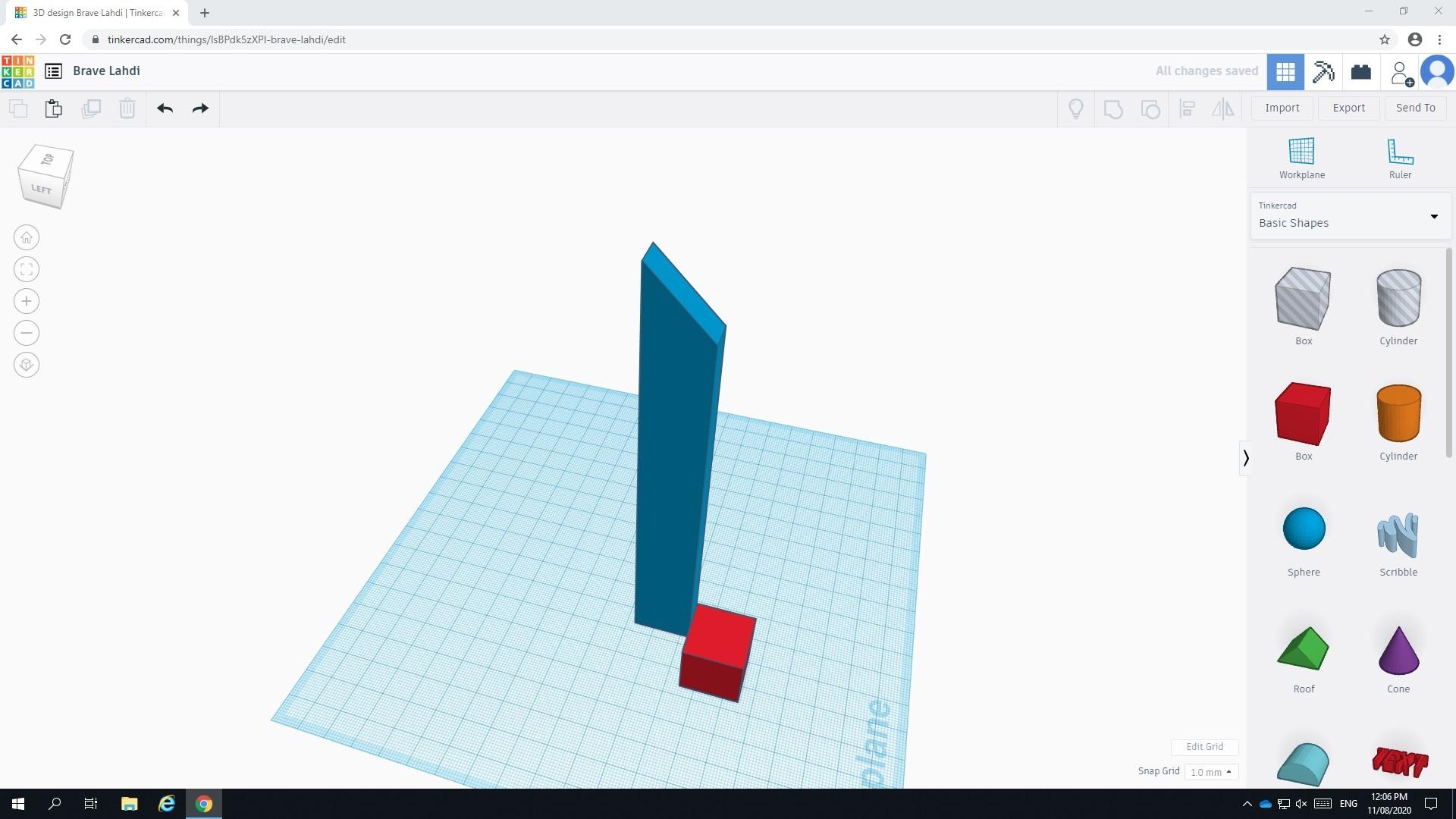Screen dimensions: 1456x819
Task: Click the Home view icon
Action: pos(27,238)
